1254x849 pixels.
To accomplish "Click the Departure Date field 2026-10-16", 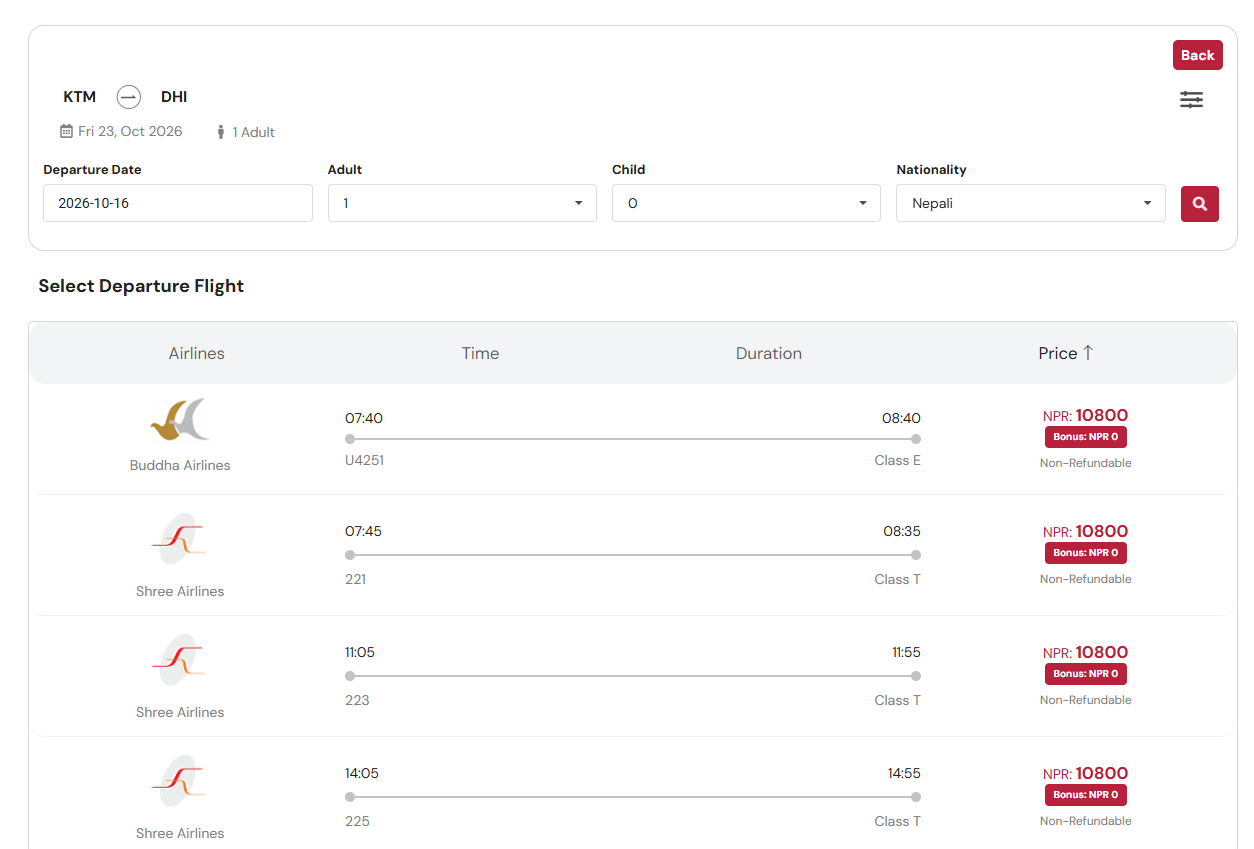I will tap(178, 203).
